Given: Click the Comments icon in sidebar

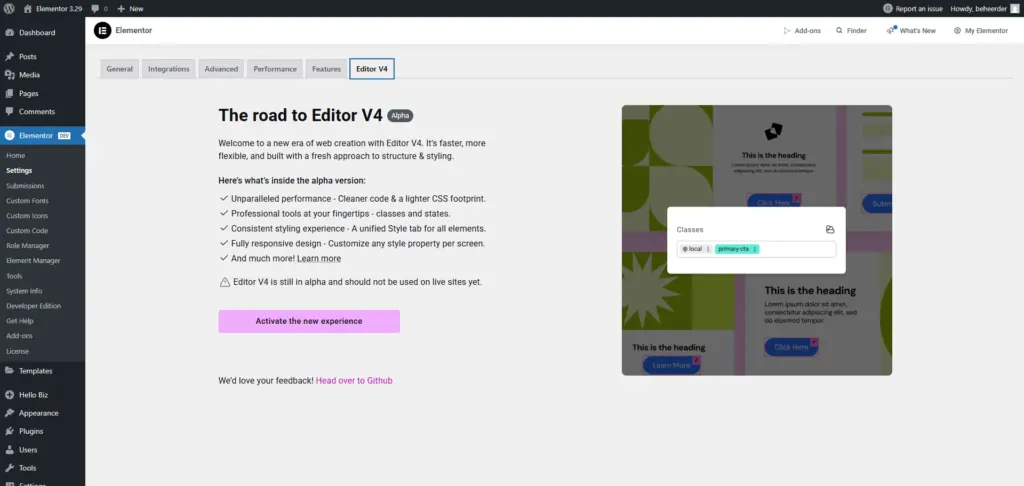Looking at the screenshot, I should click(9, 112).
